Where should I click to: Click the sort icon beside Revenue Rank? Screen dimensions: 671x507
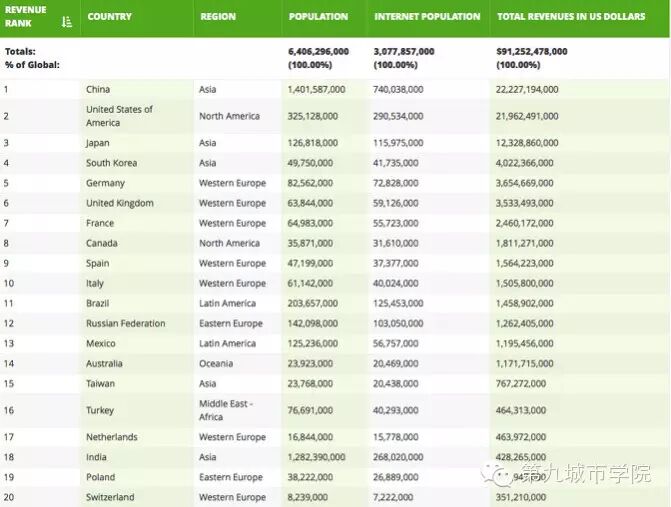[x=66, y=21]
